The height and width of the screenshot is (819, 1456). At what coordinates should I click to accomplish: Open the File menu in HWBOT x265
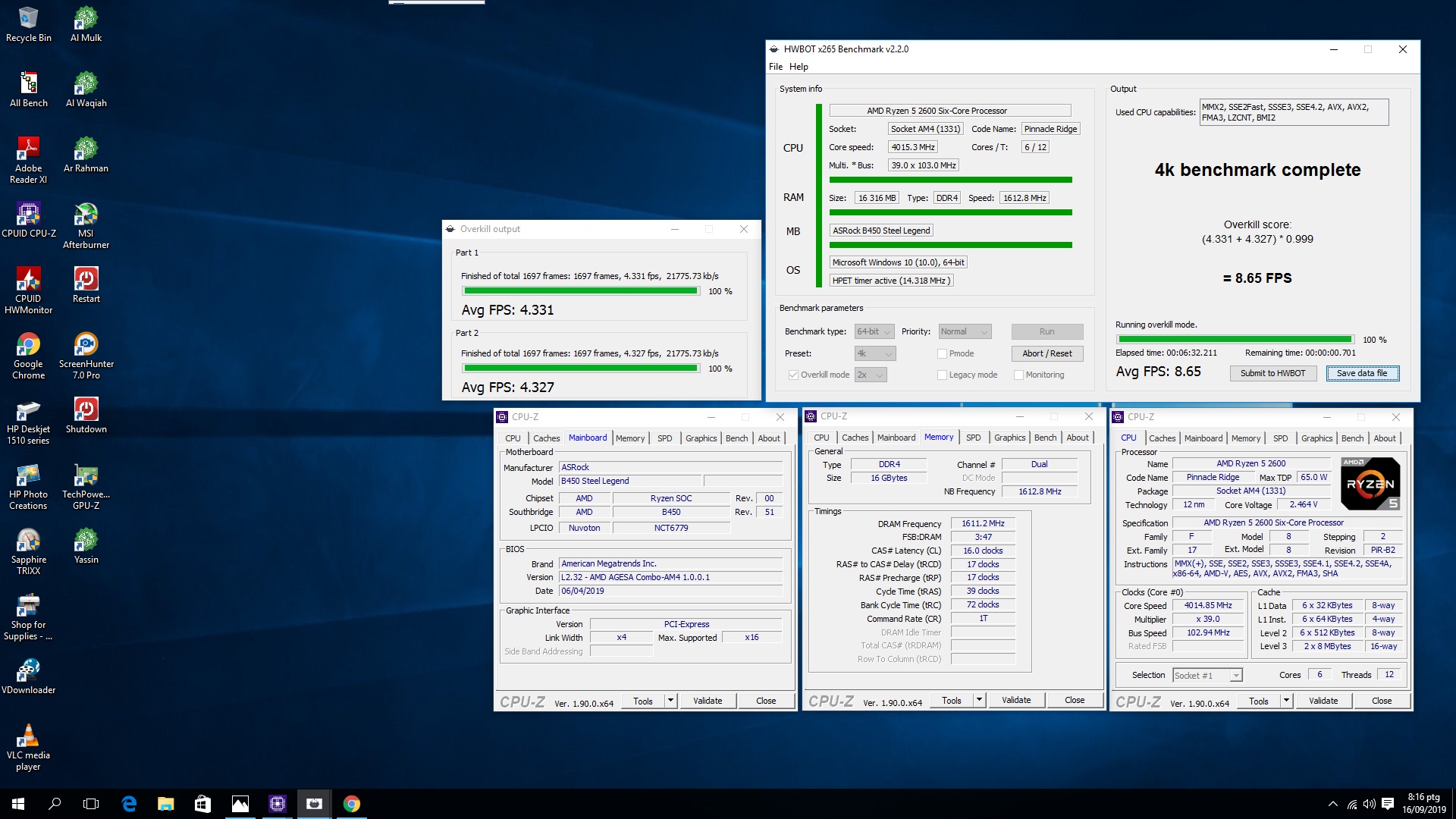(776, 67)
